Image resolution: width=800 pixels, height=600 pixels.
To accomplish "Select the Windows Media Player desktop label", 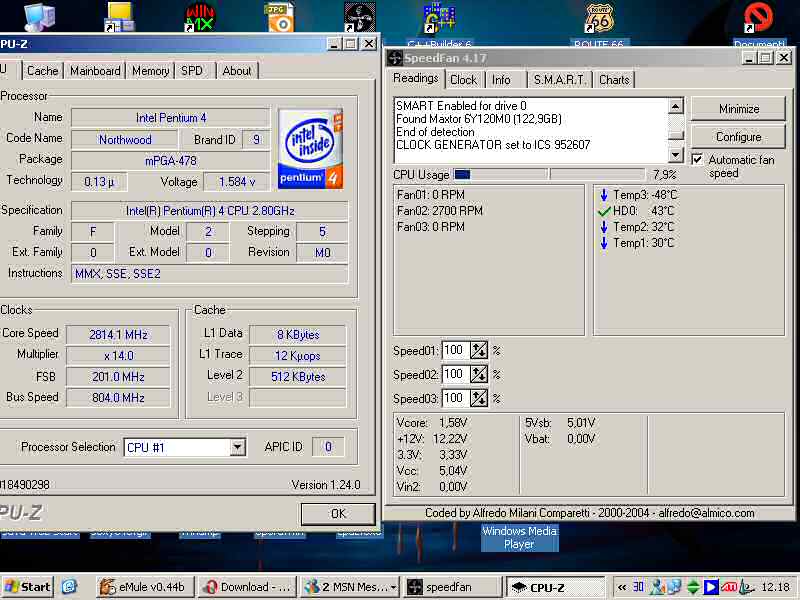I will pos(519,538).
